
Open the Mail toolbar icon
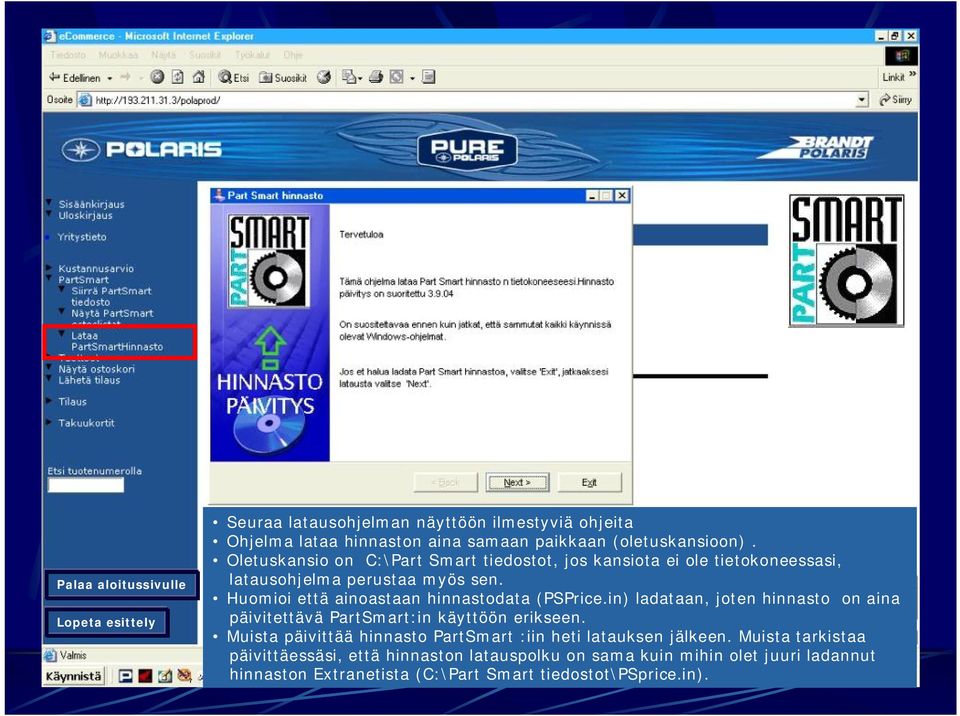pos(349,77)
